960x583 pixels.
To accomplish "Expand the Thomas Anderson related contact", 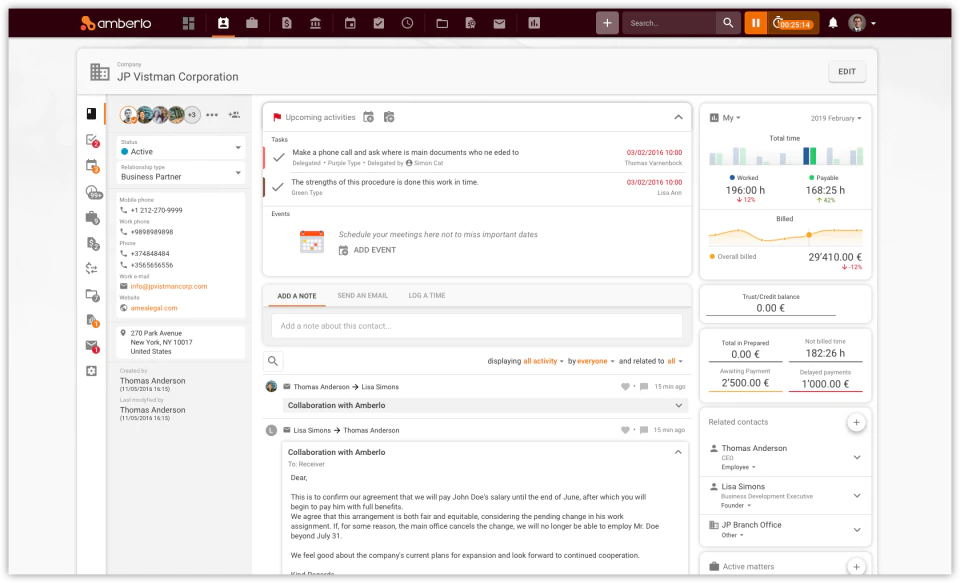I will click(857, 457).
